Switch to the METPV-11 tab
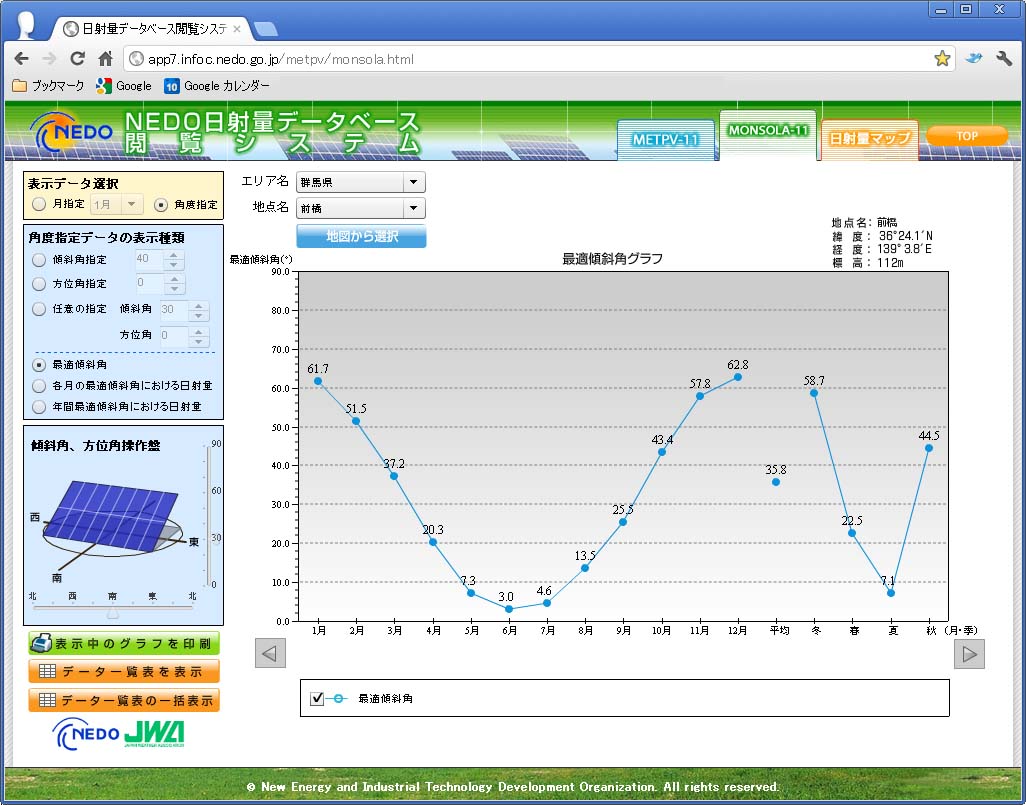Viewport: 1026px width, 805px height. [x=665, y=139]
